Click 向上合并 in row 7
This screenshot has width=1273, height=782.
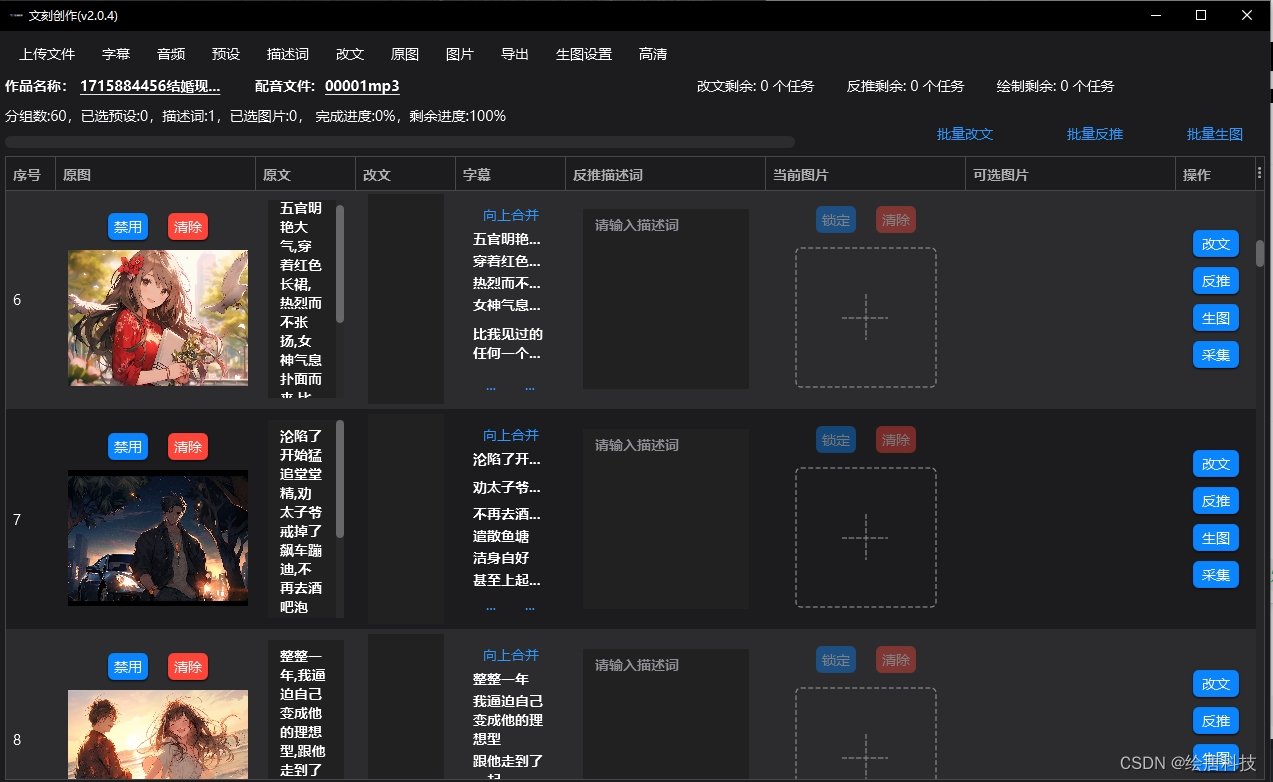(511, 435)
